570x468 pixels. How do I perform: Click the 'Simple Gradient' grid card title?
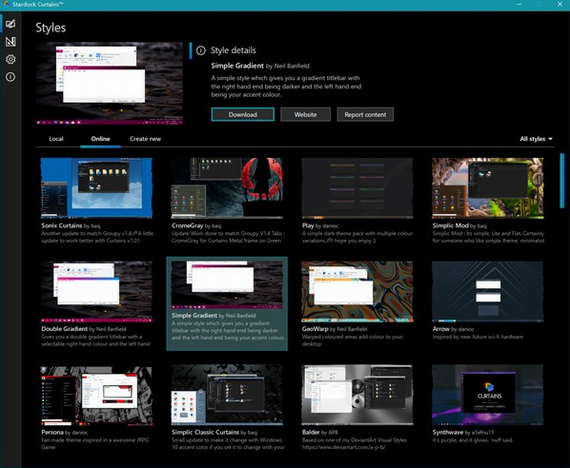click(x=194, y=316)
